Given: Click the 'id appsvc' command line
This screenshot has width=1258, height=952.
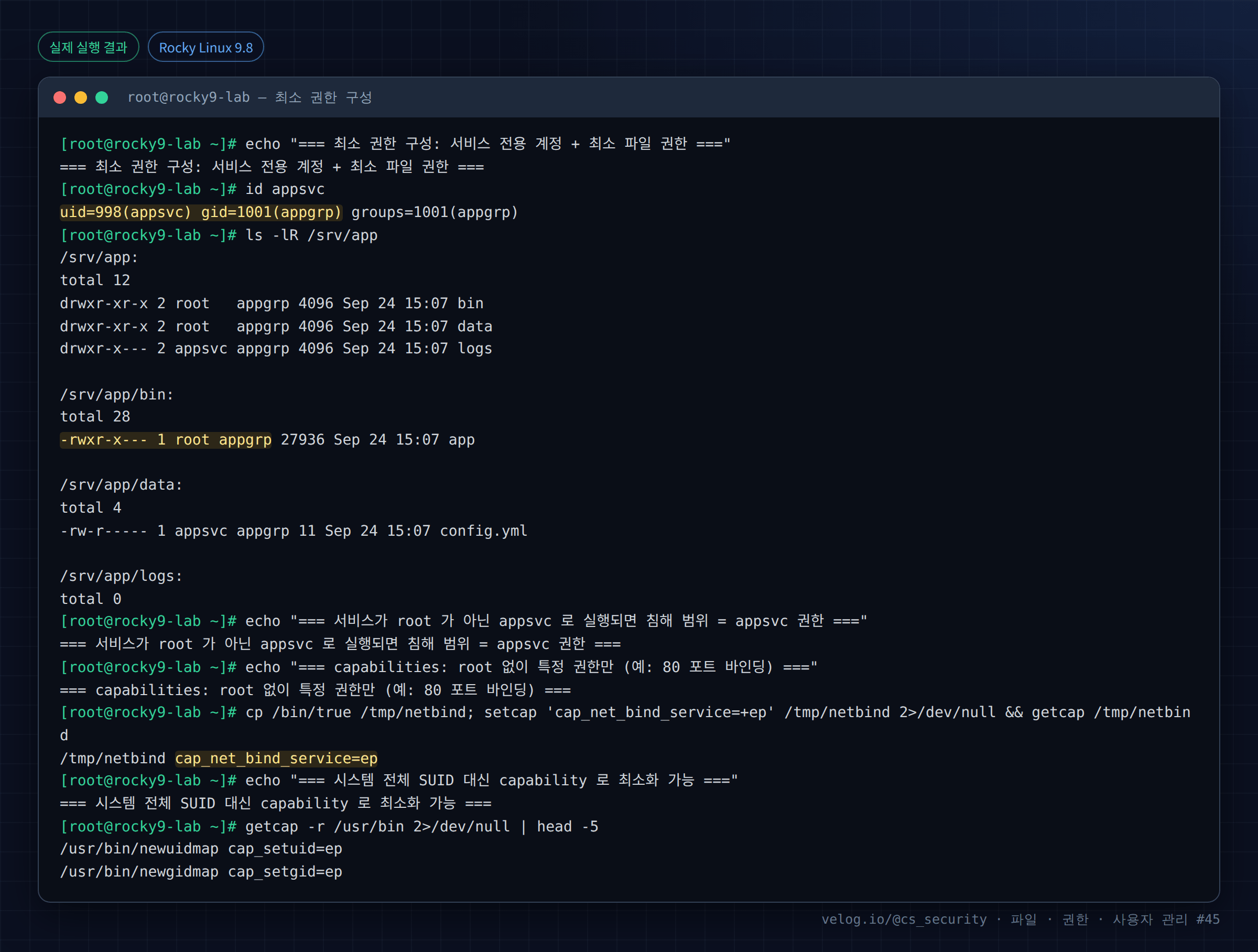Looking at the screenshot, I should point(192,189).
